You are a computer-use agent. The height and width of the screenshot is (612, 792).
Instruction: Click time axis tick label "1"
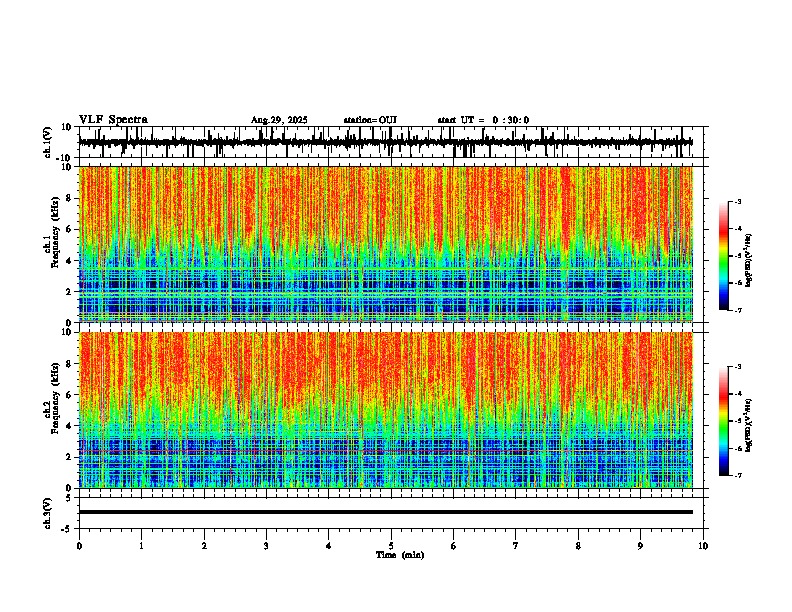[141, 546]
